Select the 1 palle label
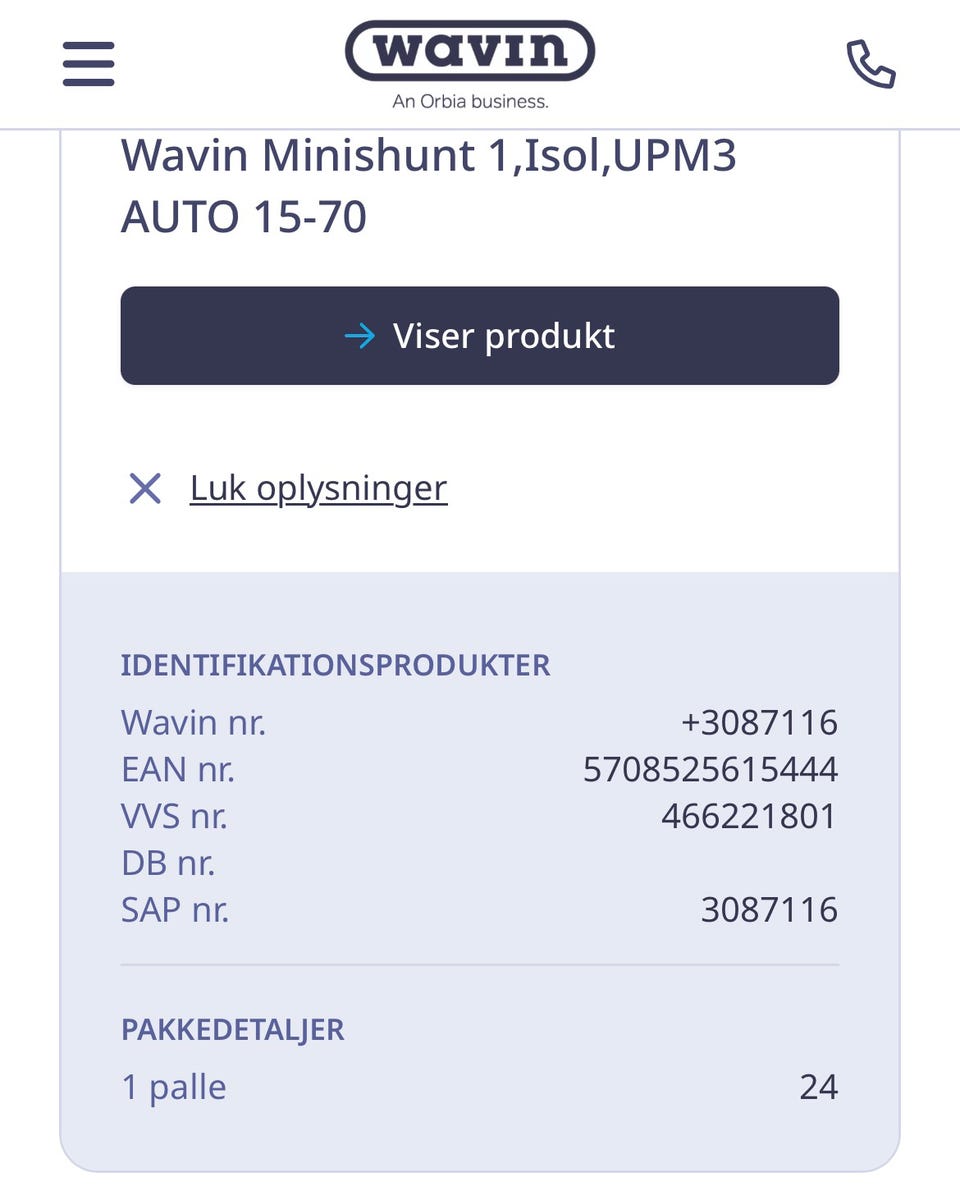960x1186 pixels. 174,1087
